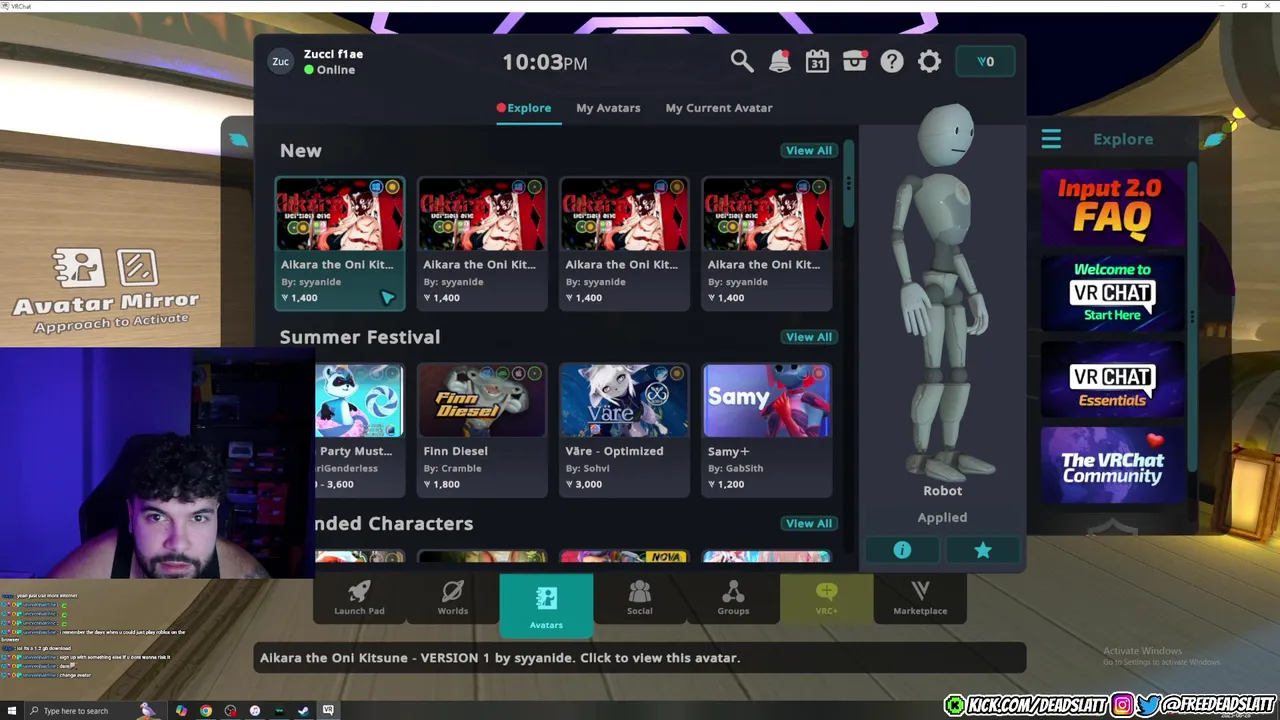Open the VRChat Essentials banner
The image size is (1280, 720).
[1112, 379]
